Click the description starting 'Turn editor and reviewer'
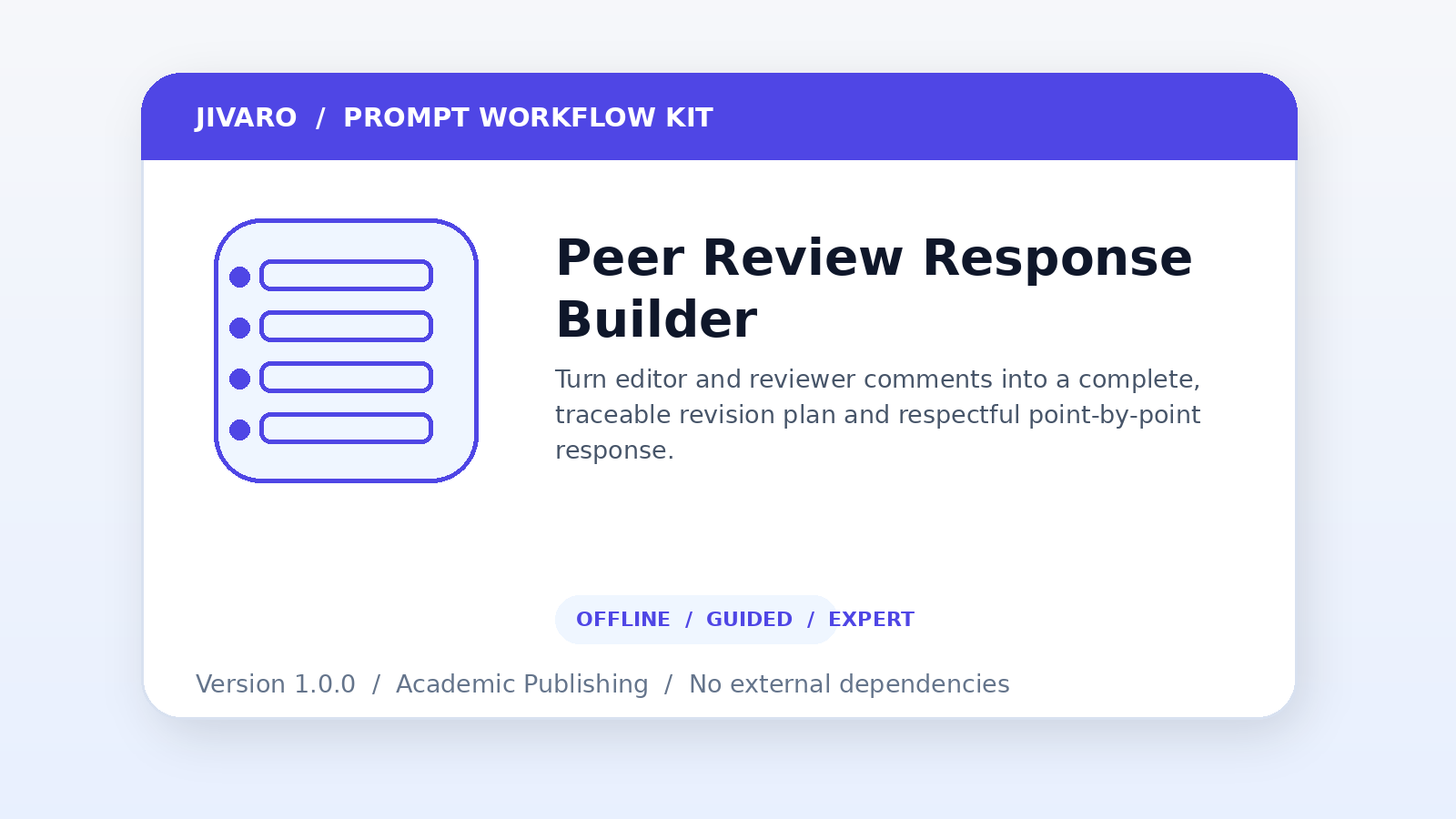 [878, 415]
